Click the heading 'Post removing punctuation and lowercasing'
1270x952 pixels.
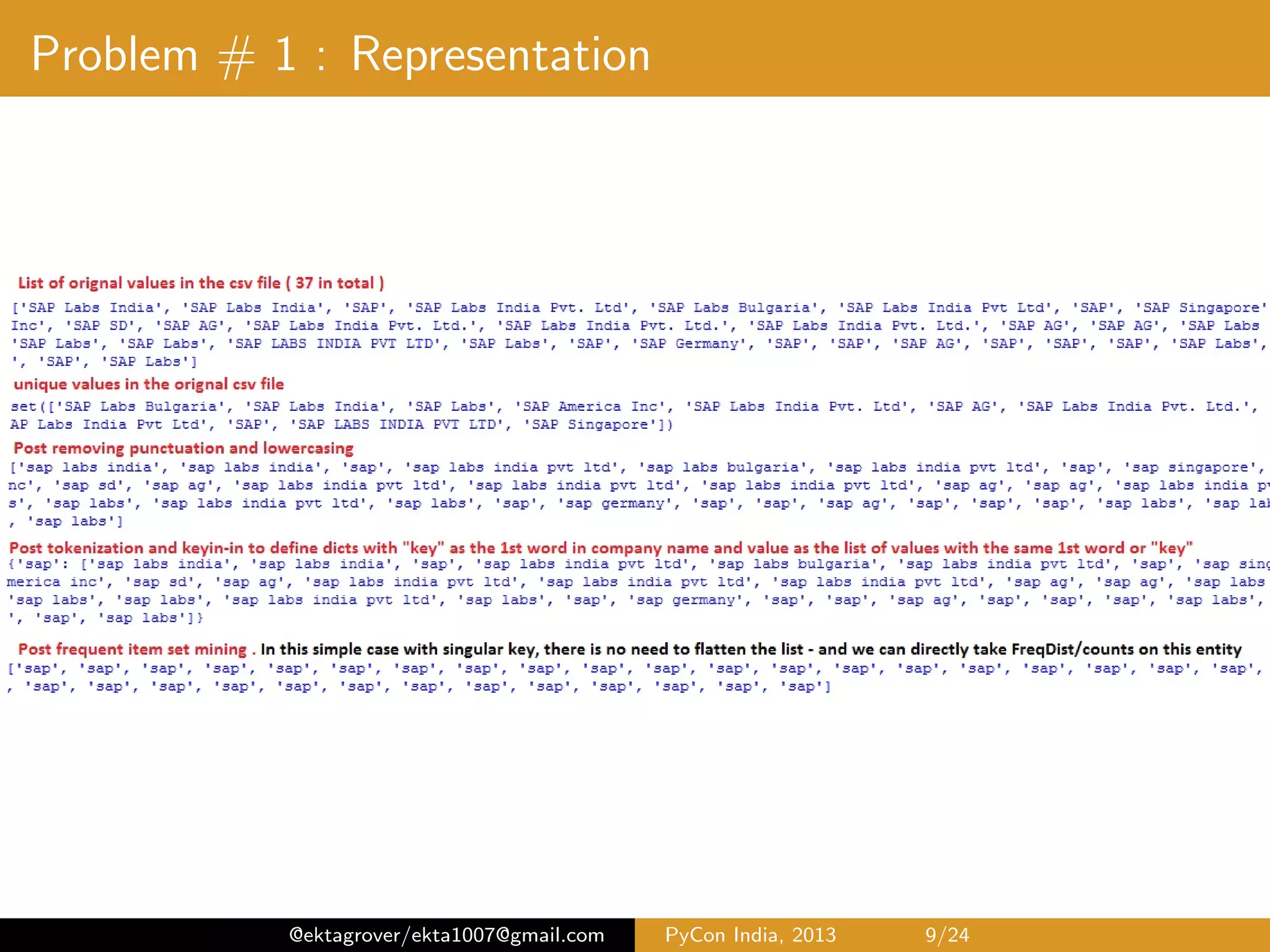pos(184,448)
